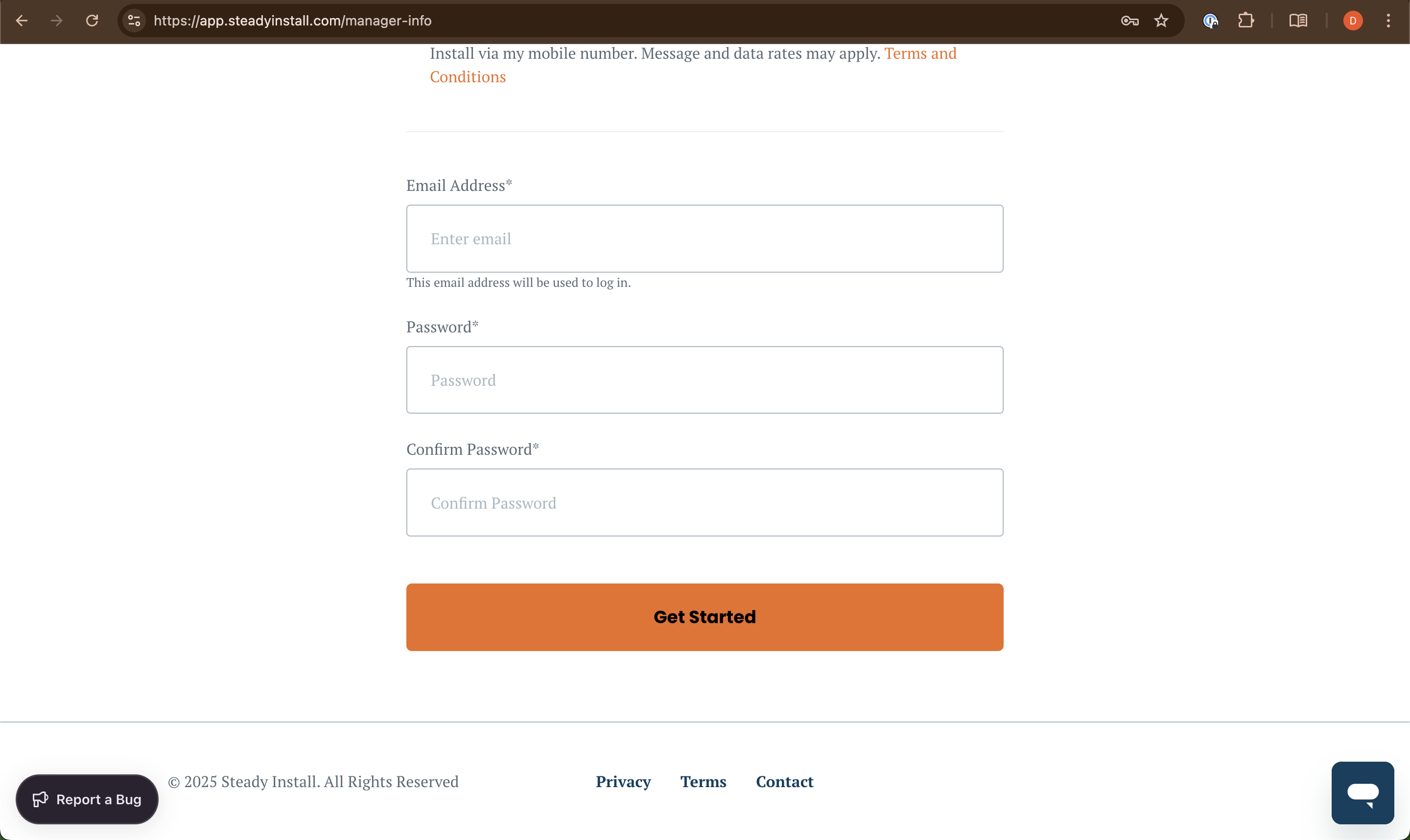Focus the Enter email input field
Image resolution: width=1410 pixels, height=840 pixels.
705,239
